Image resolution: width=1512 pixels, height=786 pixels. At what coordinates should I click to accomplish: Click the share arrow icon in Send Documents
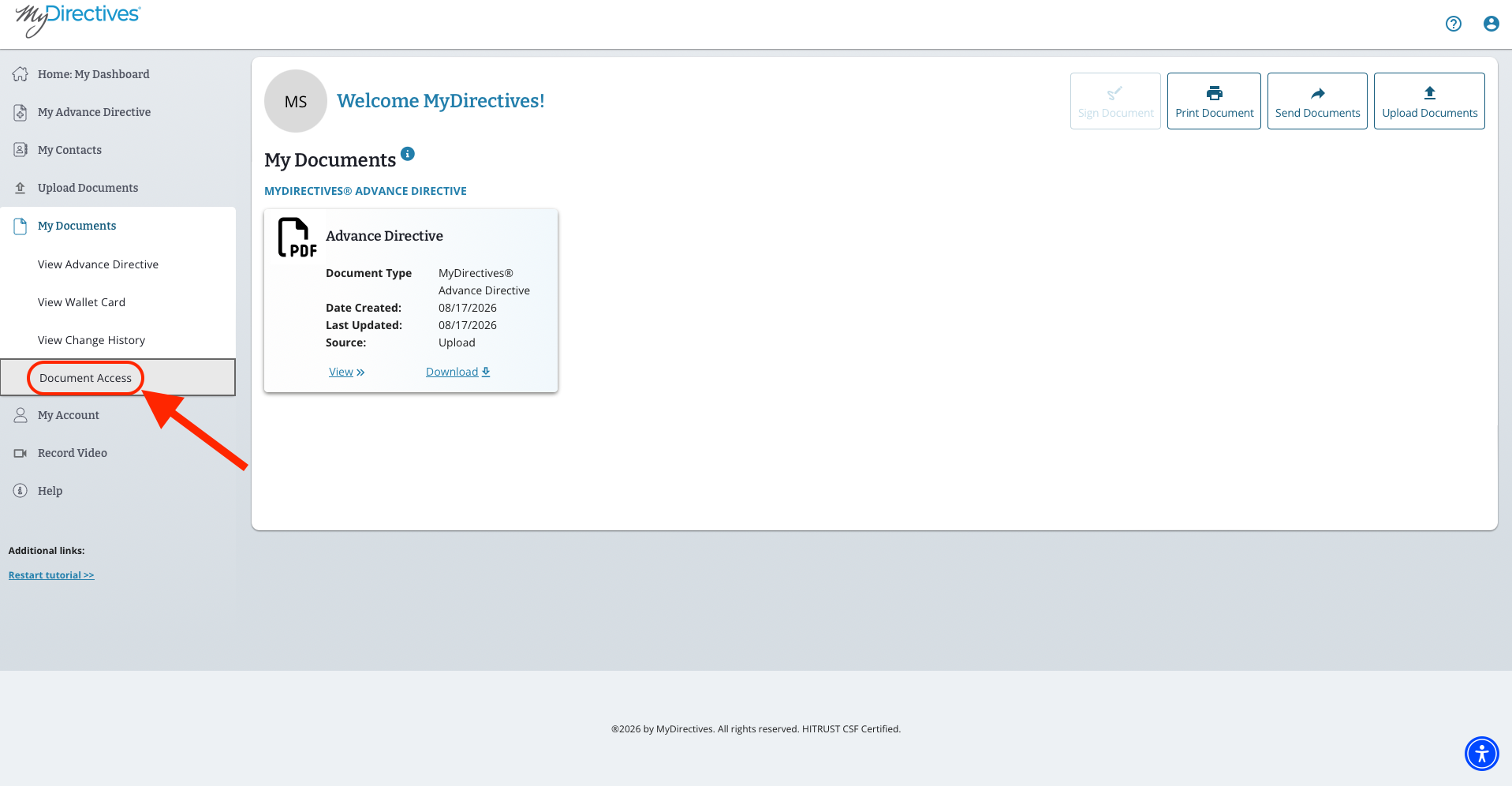(1317, 93)
